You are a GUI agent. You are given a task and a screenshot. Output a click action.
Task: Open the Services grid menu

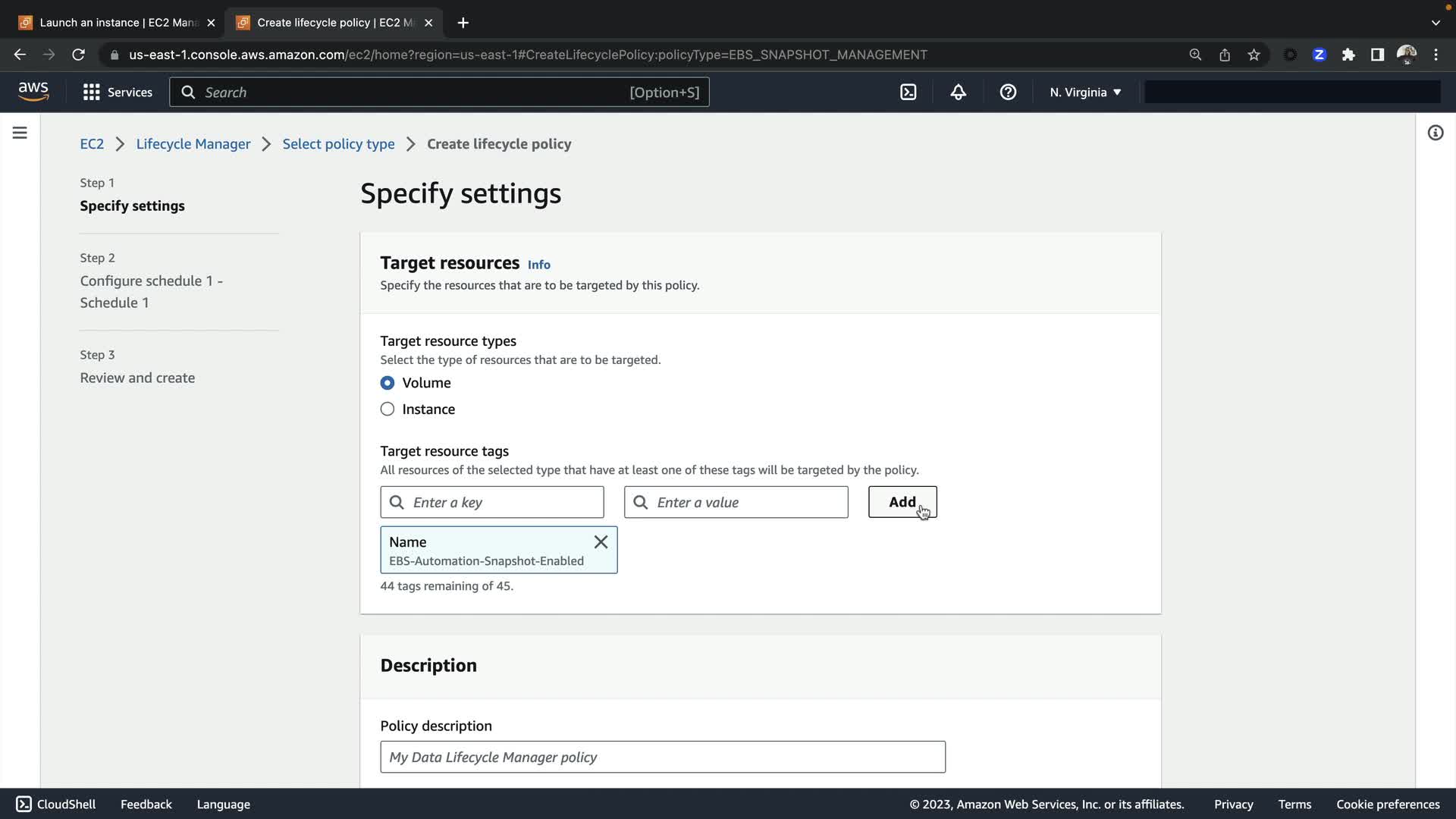coord(118,93)
